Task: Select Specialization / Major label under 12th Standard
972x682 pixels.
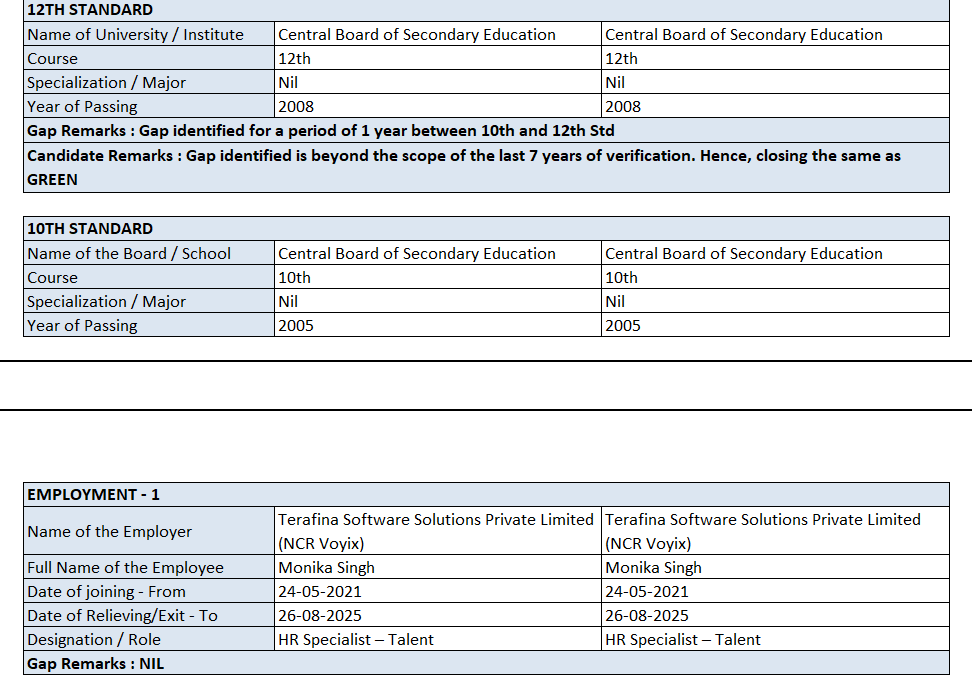Action: click(x=106, y=82)
